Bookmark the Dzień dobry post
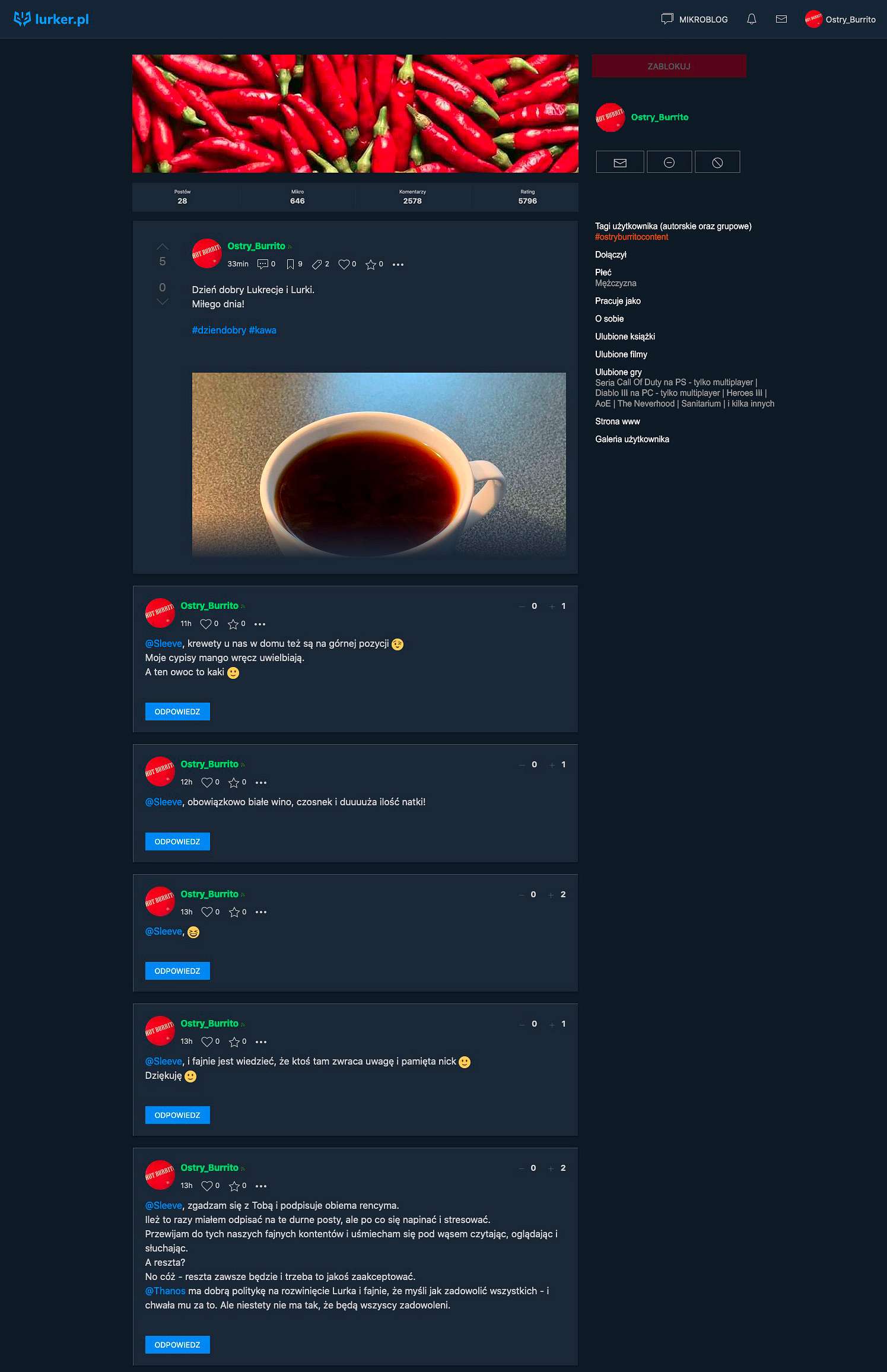Viewport: 887px width, 1372px height. click(x=290, y=264)
